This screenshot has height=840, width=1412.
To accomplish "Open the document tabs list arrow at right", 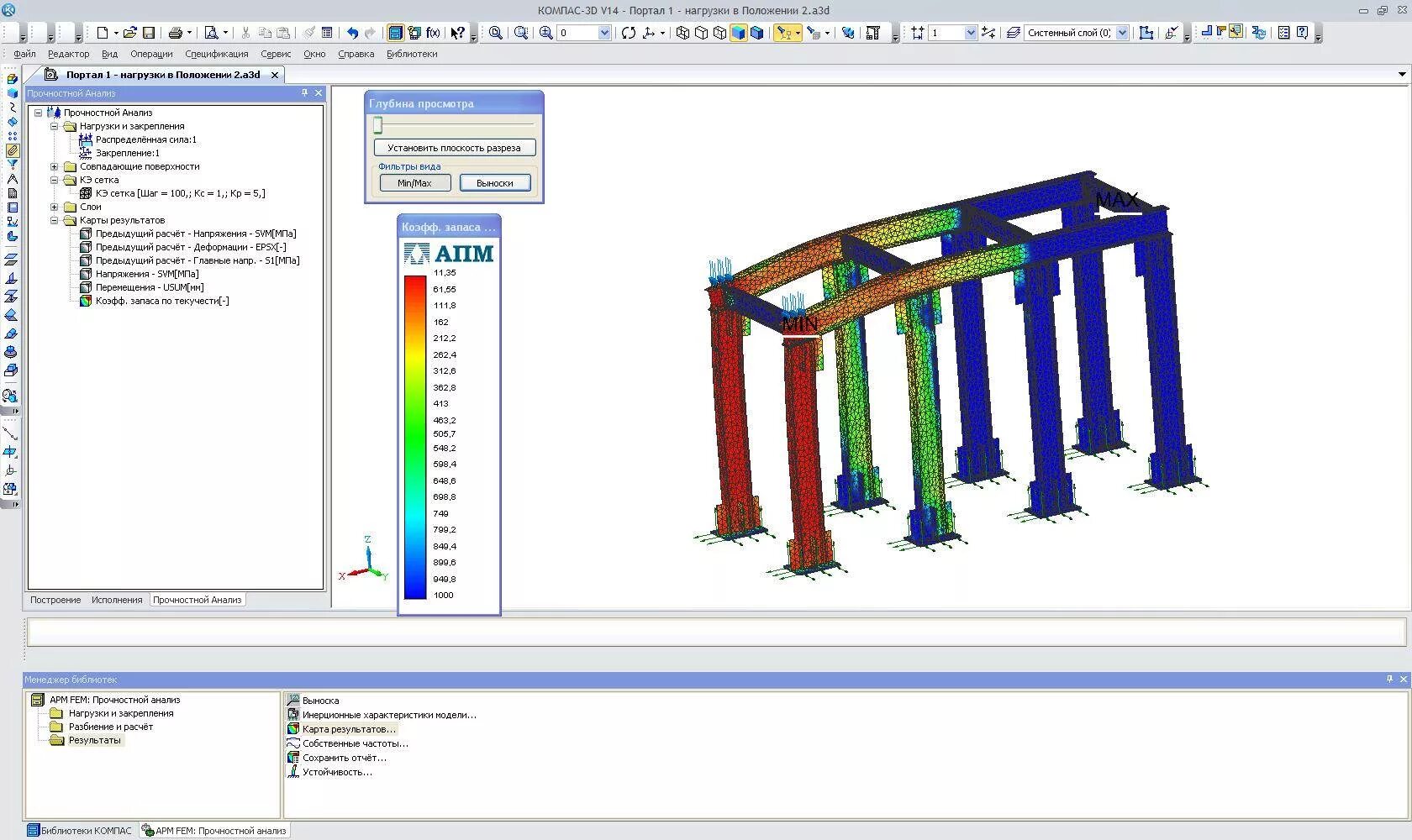I will [1402, 75].
